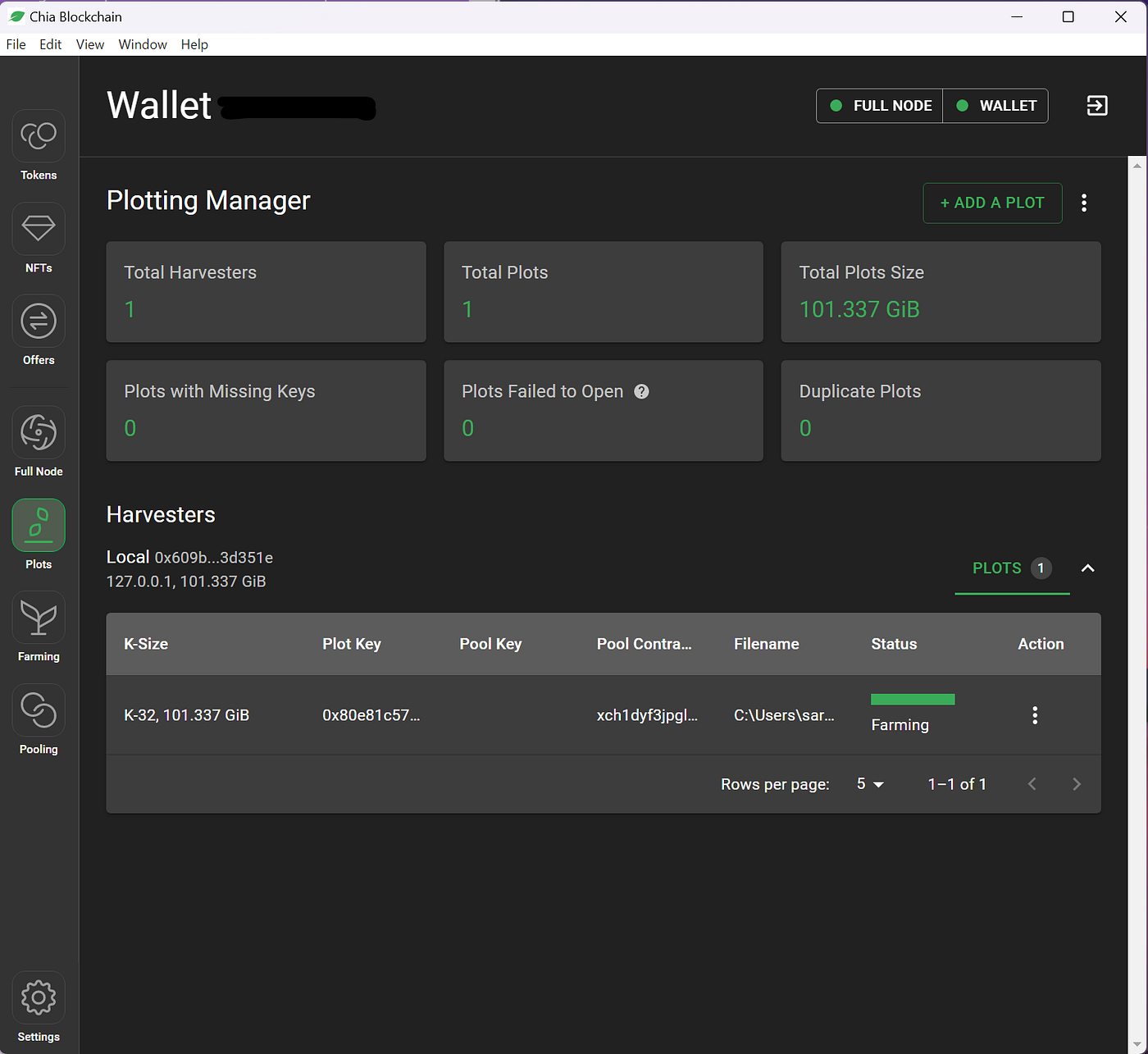Click the Plotting Manager heading
Image resolution: width=1148 pixels, height=1054 pixels.
click(208, 201)
